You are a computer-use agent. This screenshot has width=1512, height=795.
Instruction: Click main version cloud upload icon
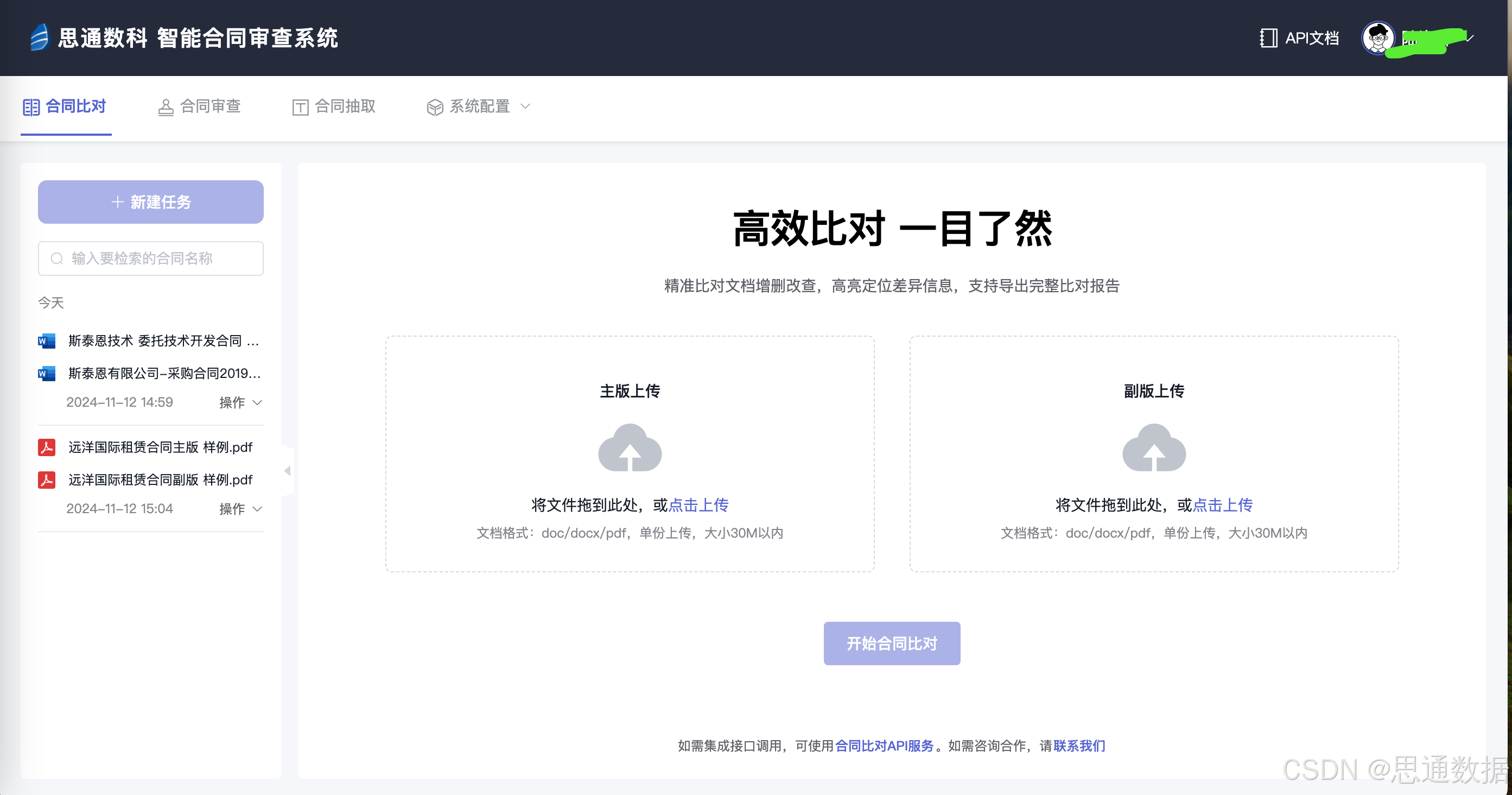629,448
